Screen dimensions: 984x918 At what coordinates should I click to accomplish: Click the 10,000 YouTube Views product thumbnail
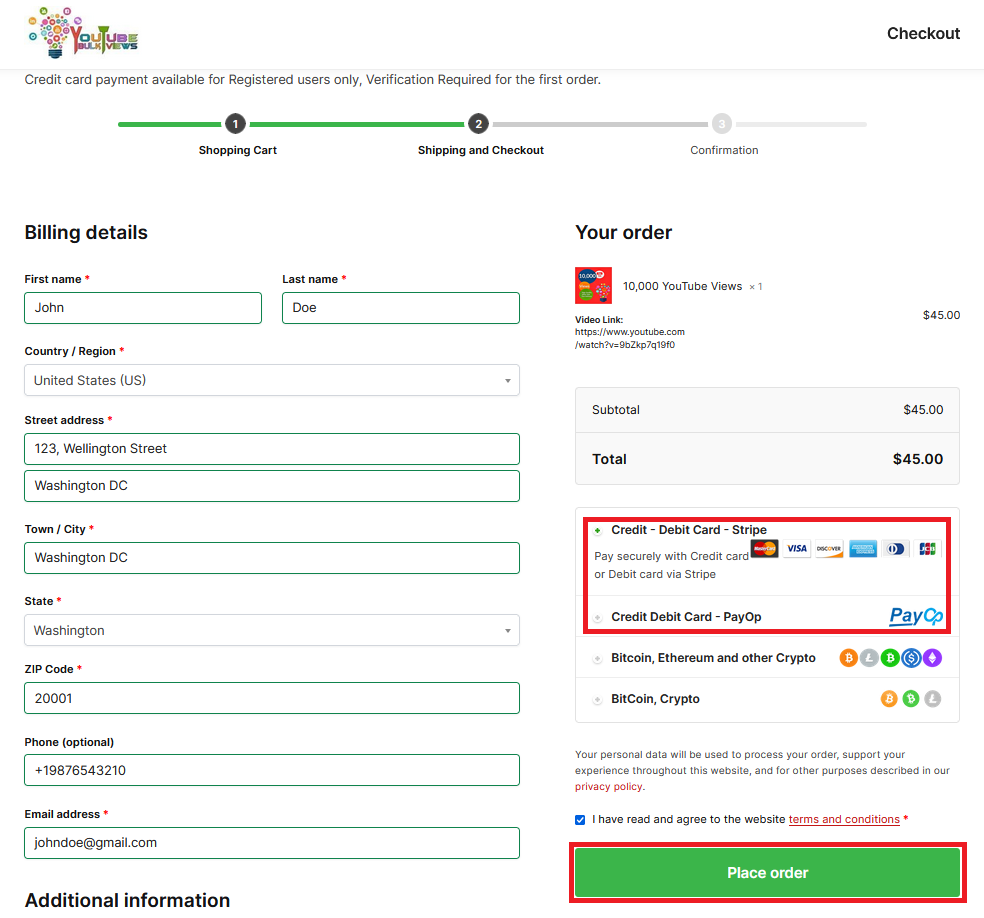593,286
